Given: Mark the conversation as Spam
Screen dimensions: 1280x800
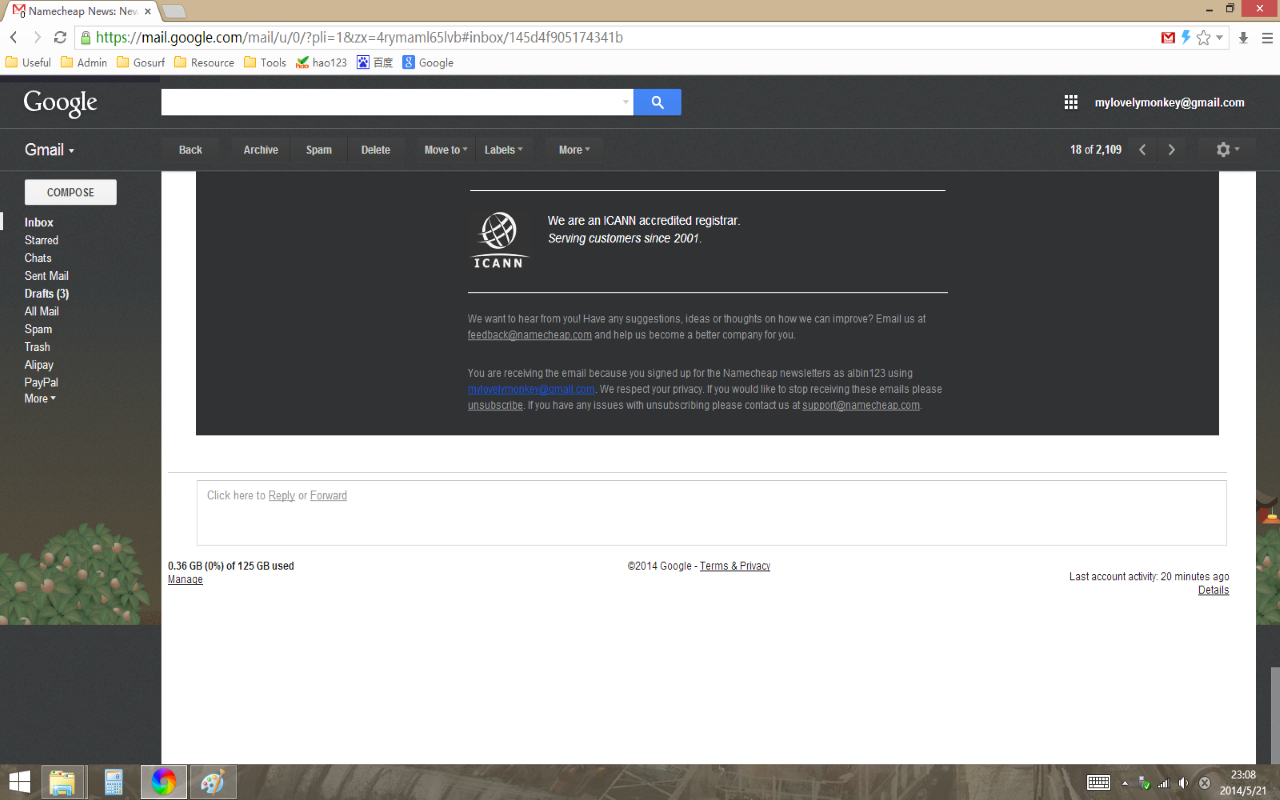Looking at the screenshot, I should pos(319,150).
